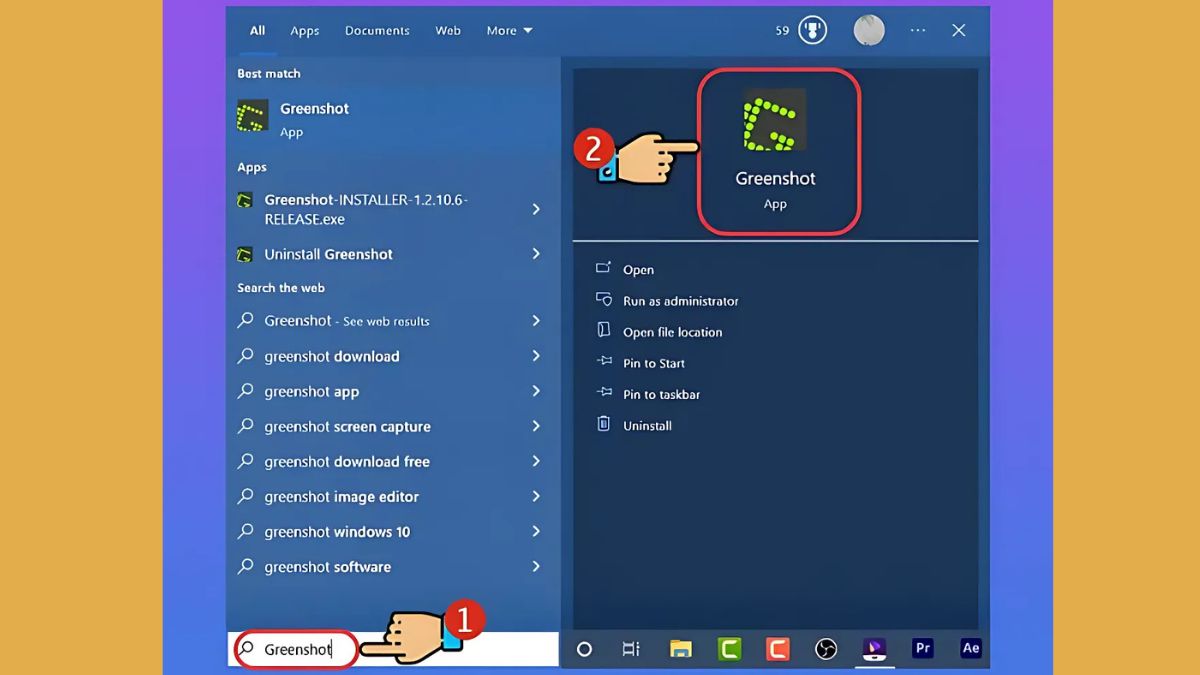Launch orange Camtasia icon on taskbar
The height and width of the screenshot is (675, 1200).
pyautogui.click(x=777, y=649)
